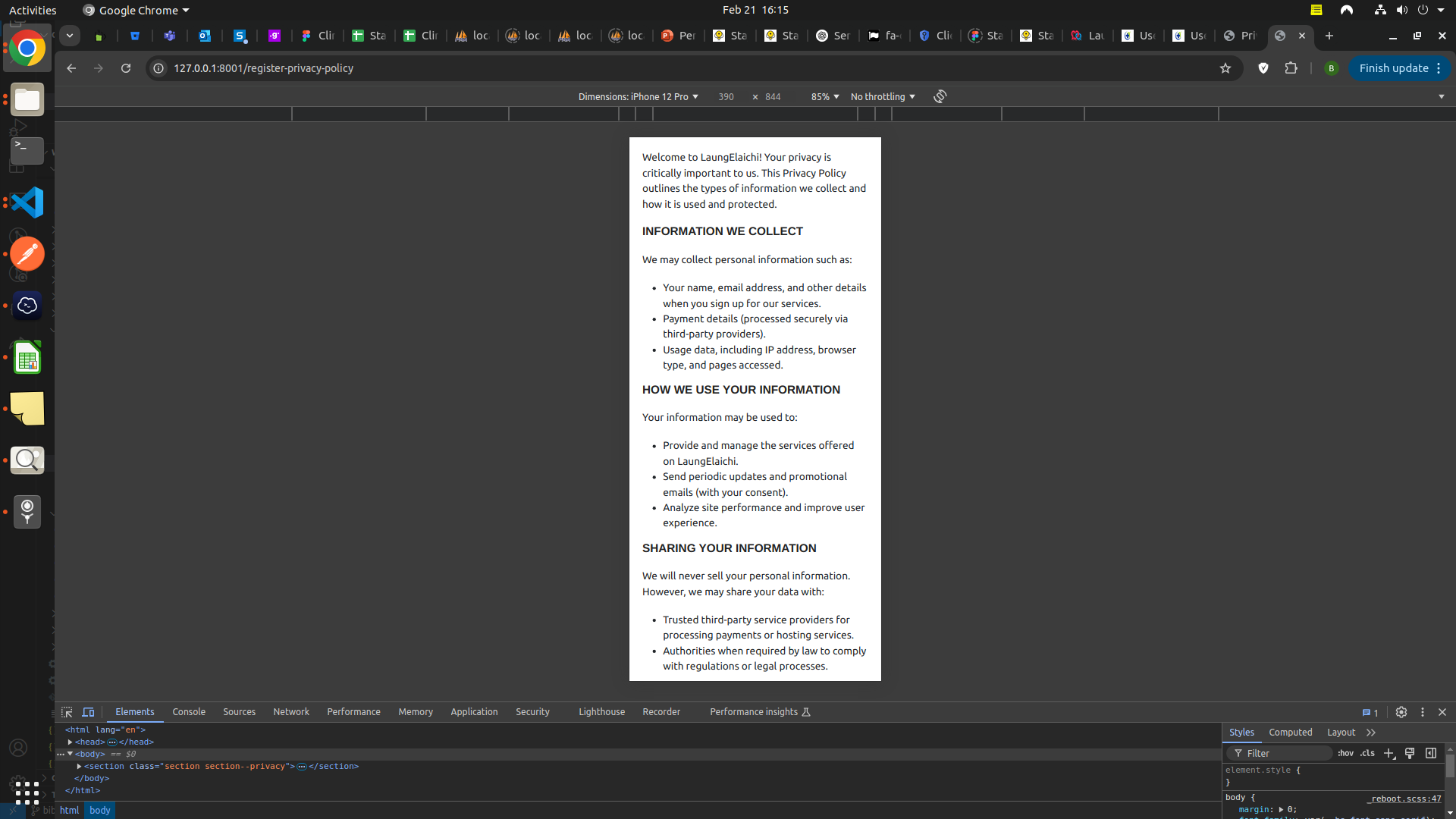Image resolution: width=1456 pixels, height=819 pixels.
Task: Edit the viewport width 390 field
Action: point(726,97)
